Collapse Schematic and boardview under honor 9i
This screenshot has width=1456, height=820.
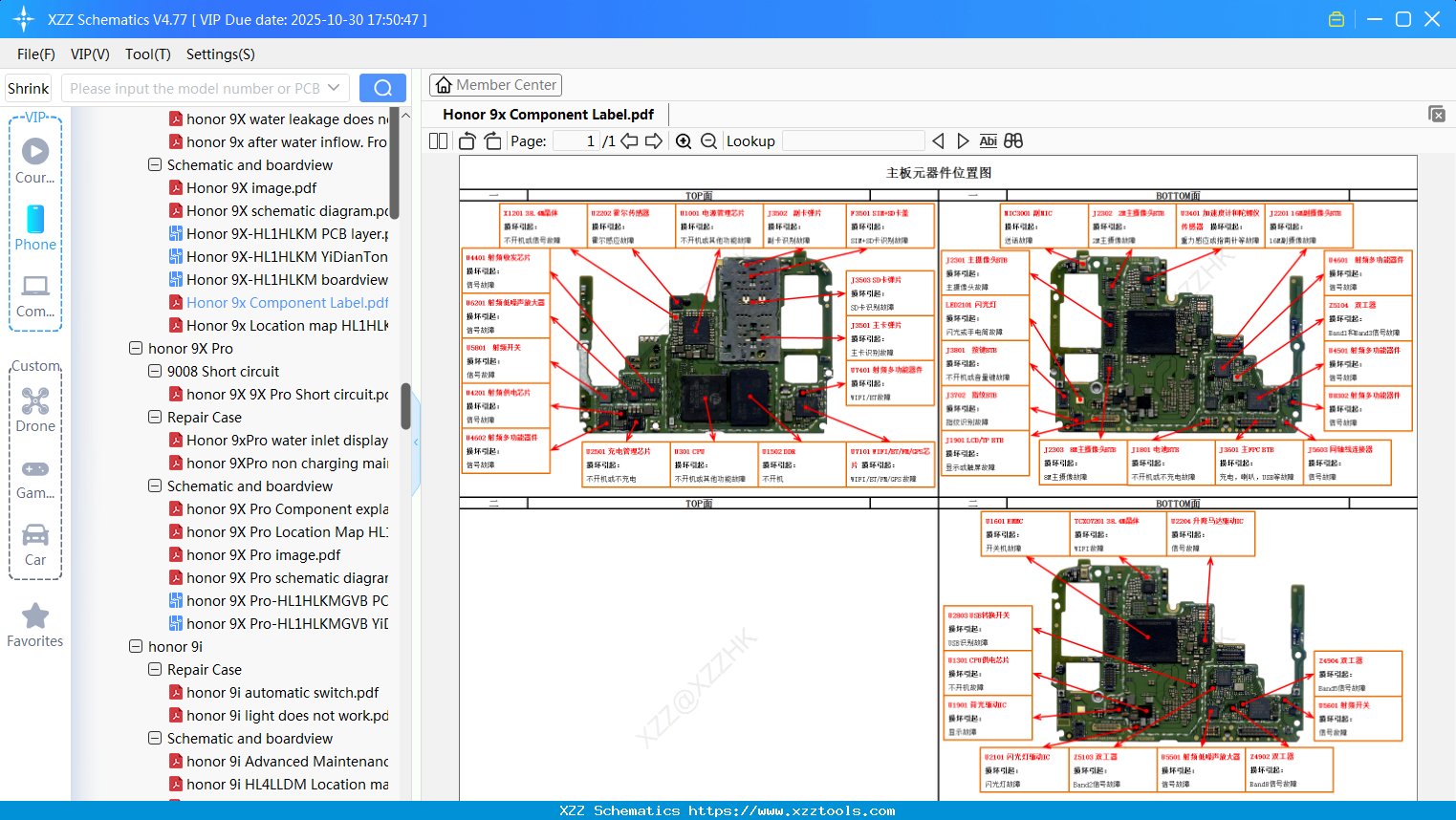[x=155, y=738]
